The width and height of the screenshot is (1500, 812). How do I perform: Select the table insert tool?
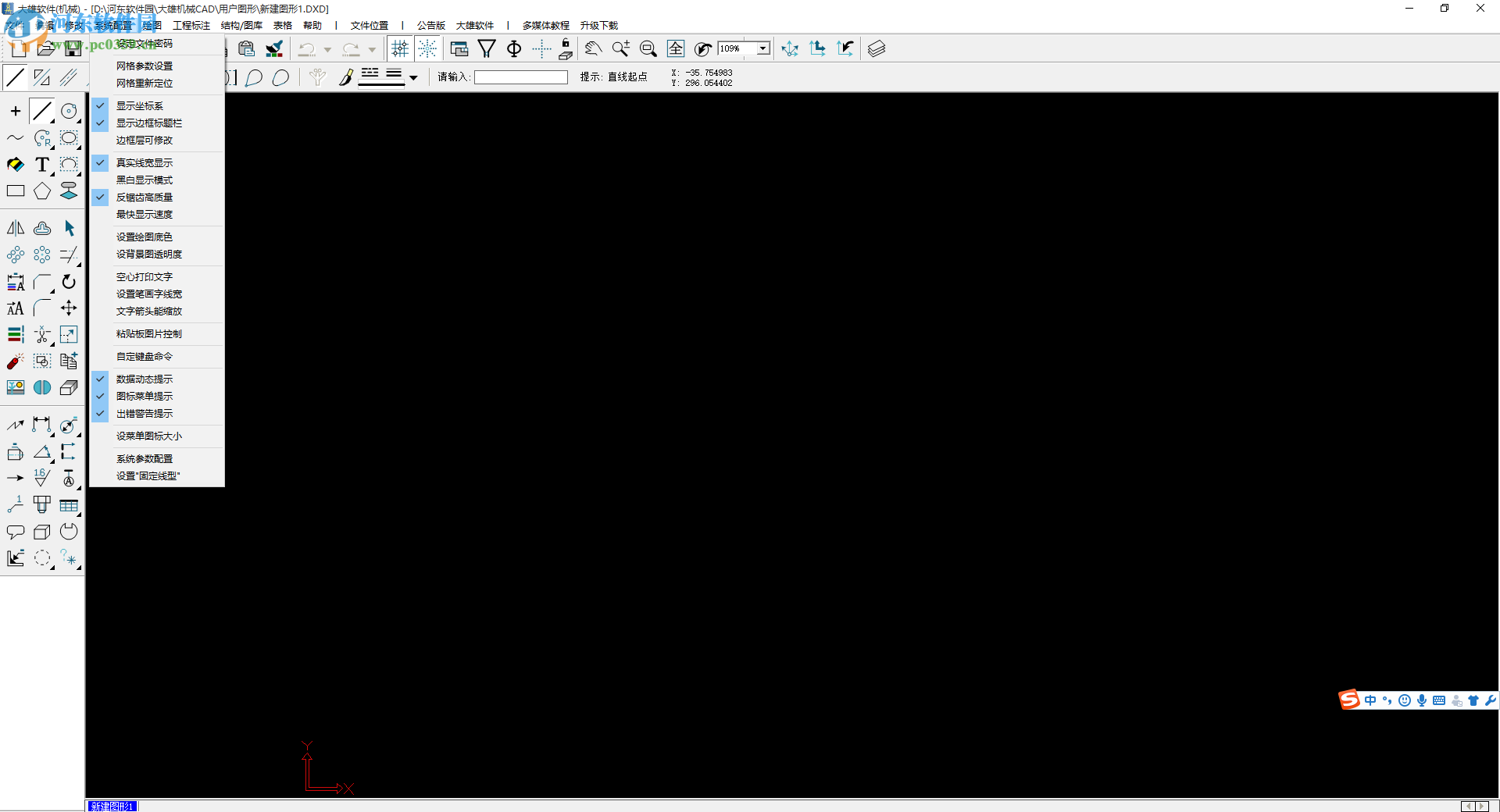point(70,505)
